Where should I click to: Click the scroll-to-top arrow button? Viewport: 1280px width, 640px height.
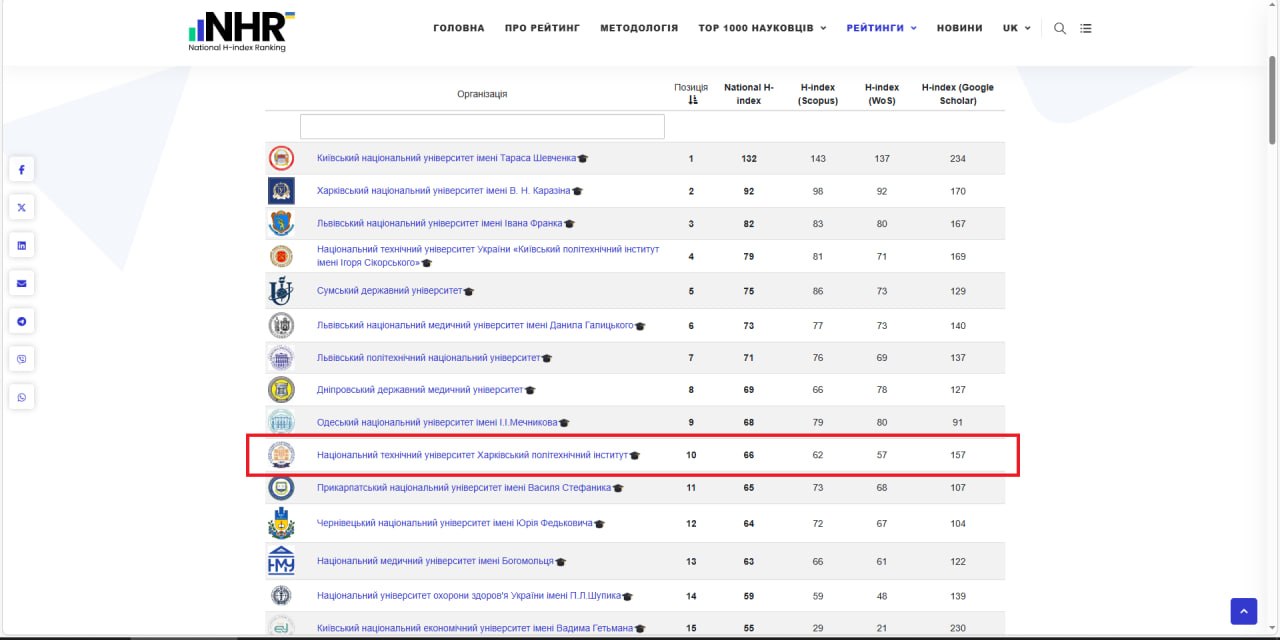[x=1243, y=610]
